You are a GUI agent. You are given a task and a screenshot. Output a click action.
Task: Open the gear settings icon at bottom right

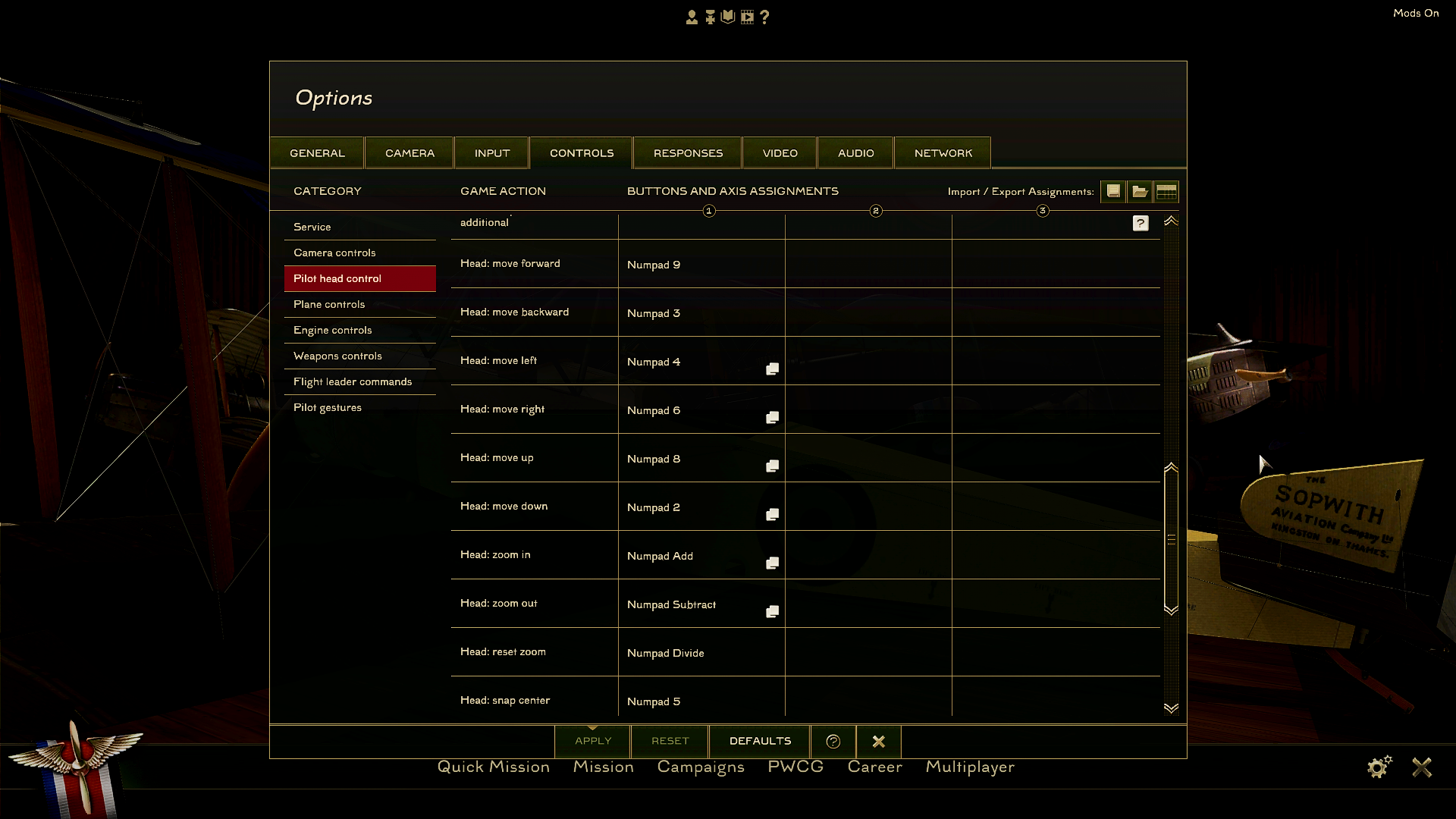click(1379, 767)
